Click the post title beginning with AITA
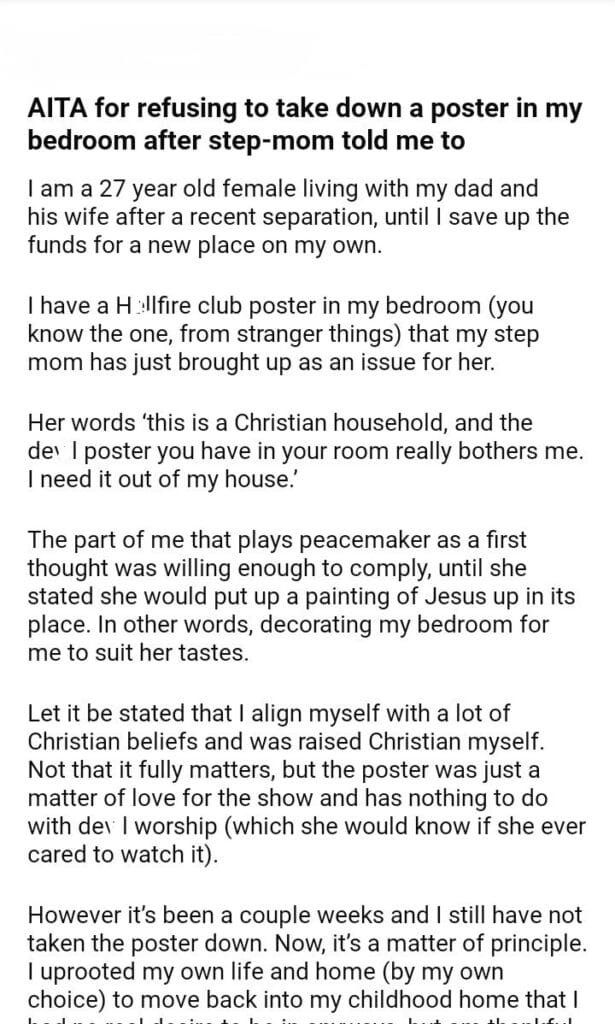Viewport: 615px width, 1024px height. coord(304,125)
